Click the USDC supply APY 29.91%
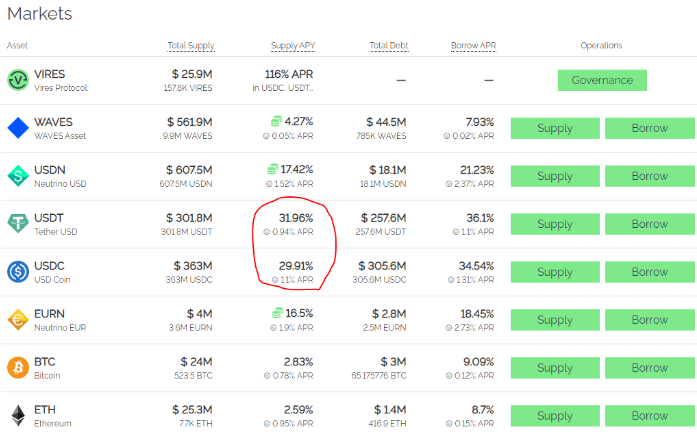The width and height of the screenshot is (697, 436). pyautogui.click(x=296, y=266)
